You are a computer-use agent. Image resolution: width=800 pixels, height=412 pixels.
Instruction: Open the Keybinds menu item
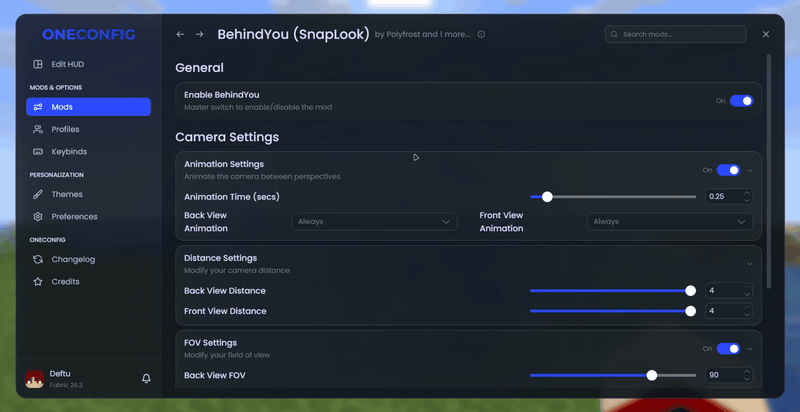pos(88,152)
